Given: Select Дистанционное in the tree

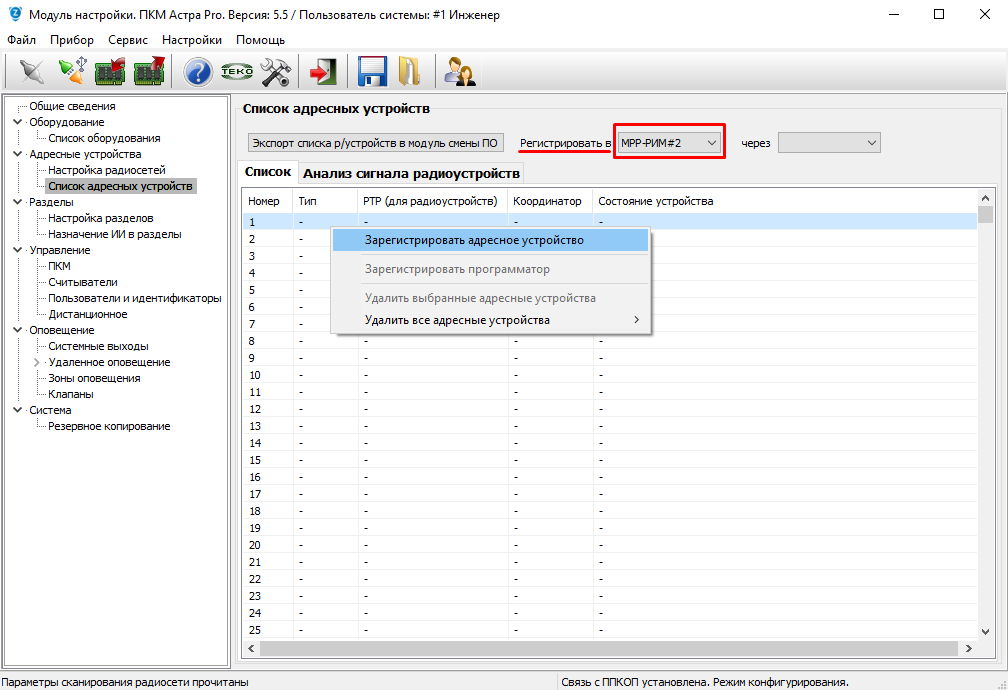Looking at the screenshot, I should pos(88,314).
